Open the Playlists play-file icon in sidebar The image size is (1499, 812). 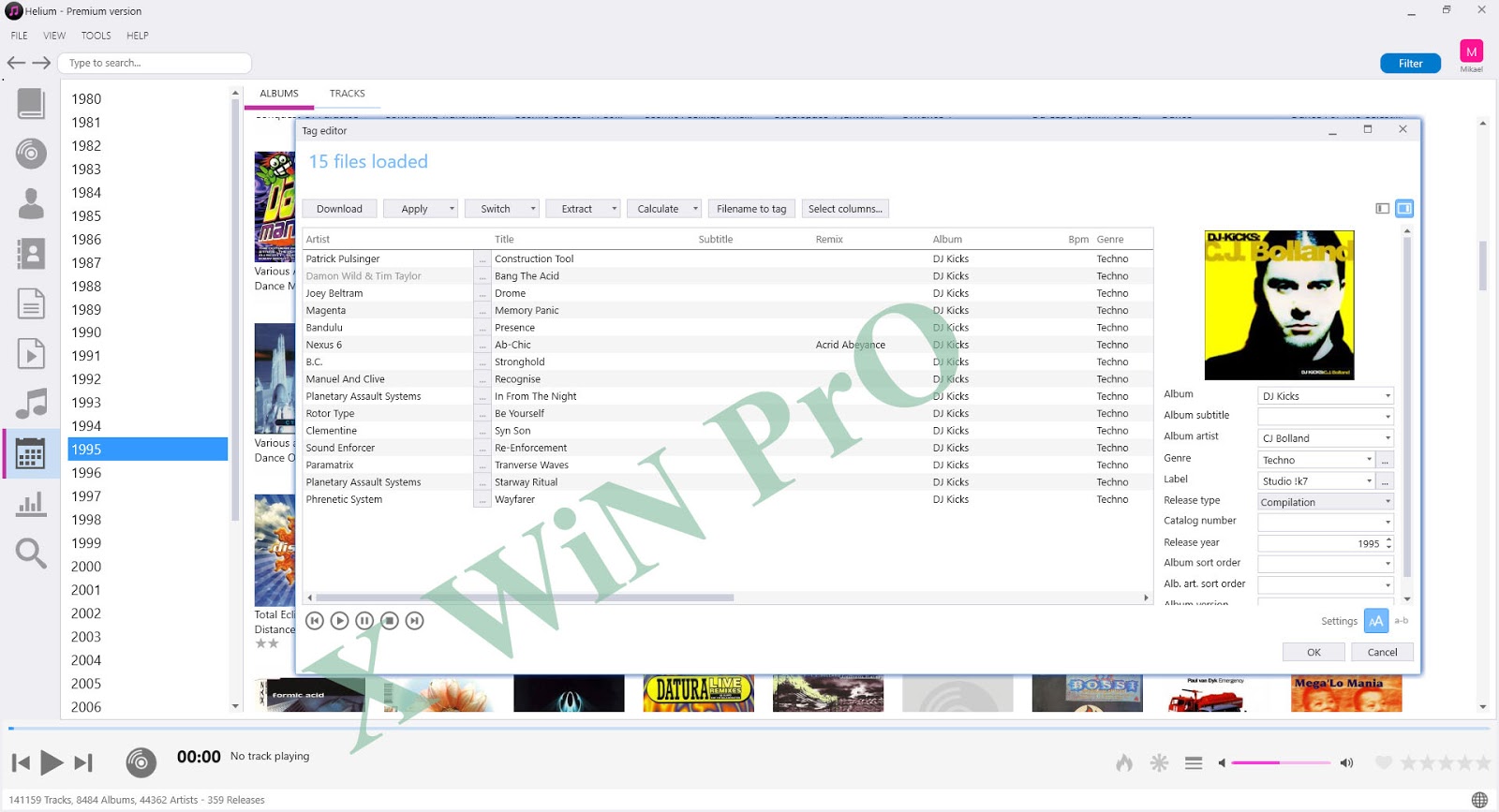point(31,355)
